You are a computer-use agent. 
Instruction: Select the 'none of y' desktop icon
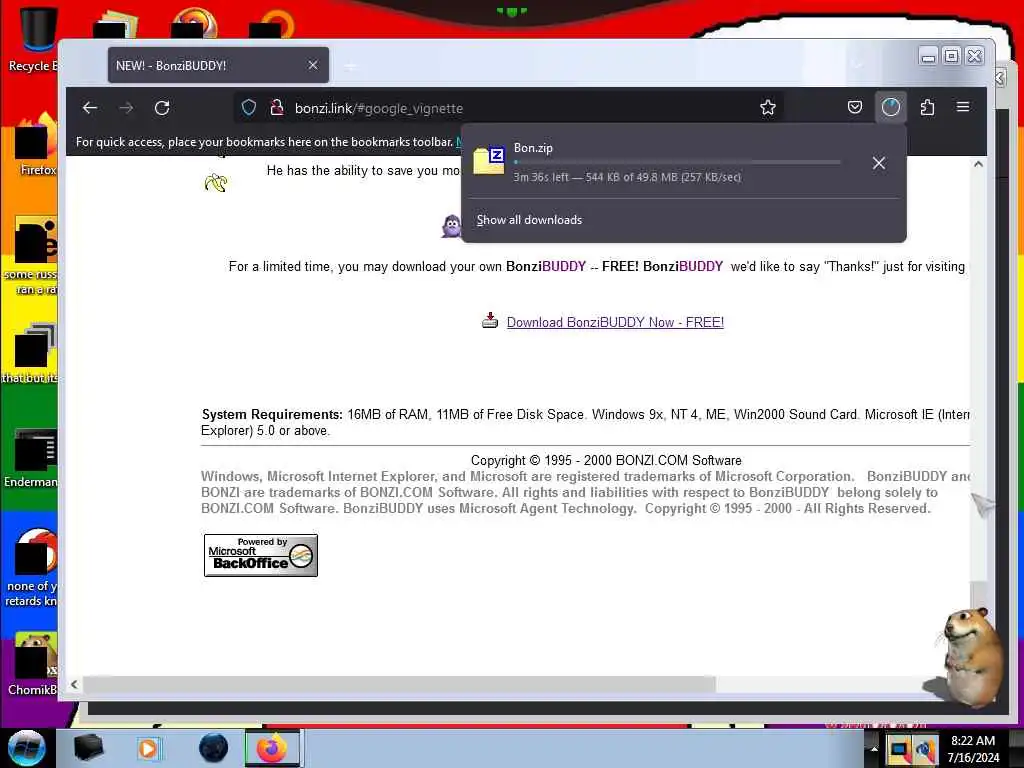31,568
